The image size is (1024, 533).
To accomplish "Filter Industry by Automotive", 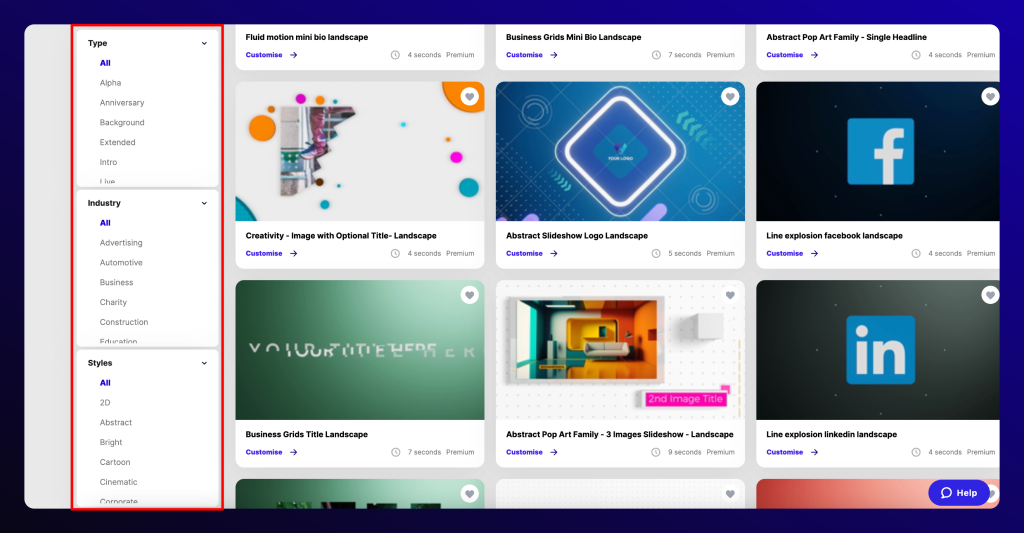I will 121,263.
